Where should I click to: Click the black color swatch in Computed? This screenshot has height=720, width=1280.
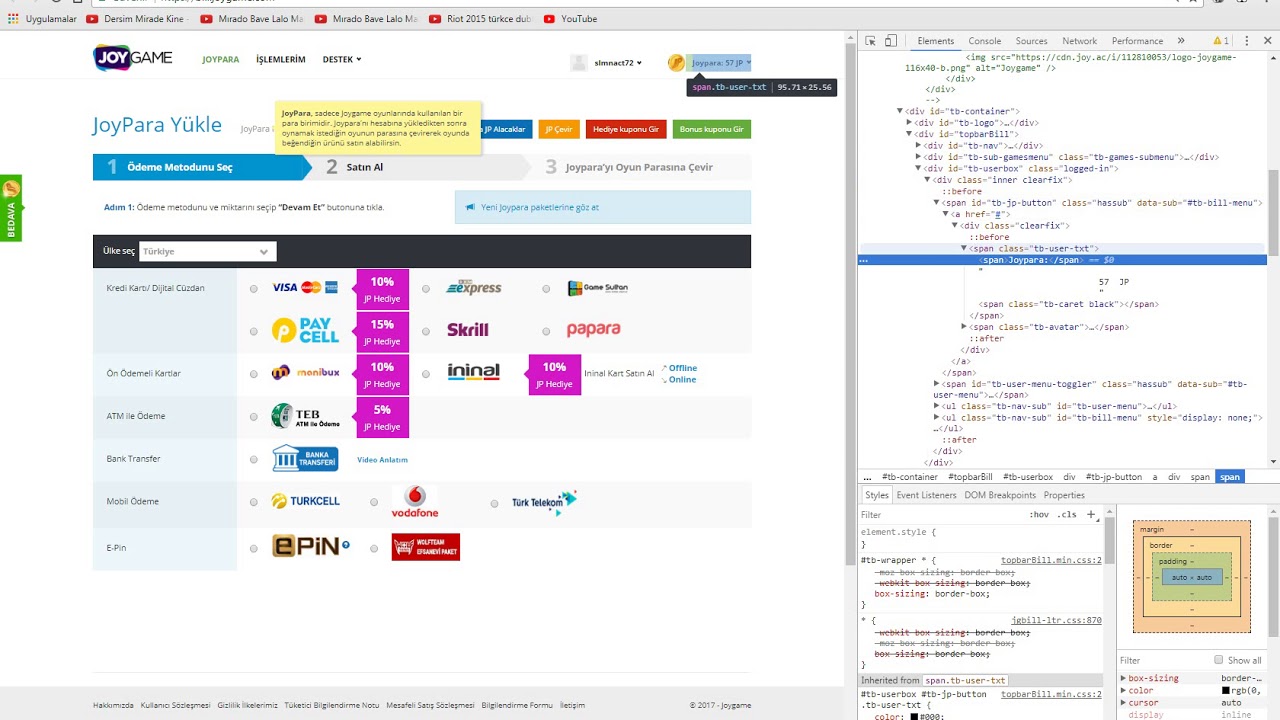coord(1226,691)
